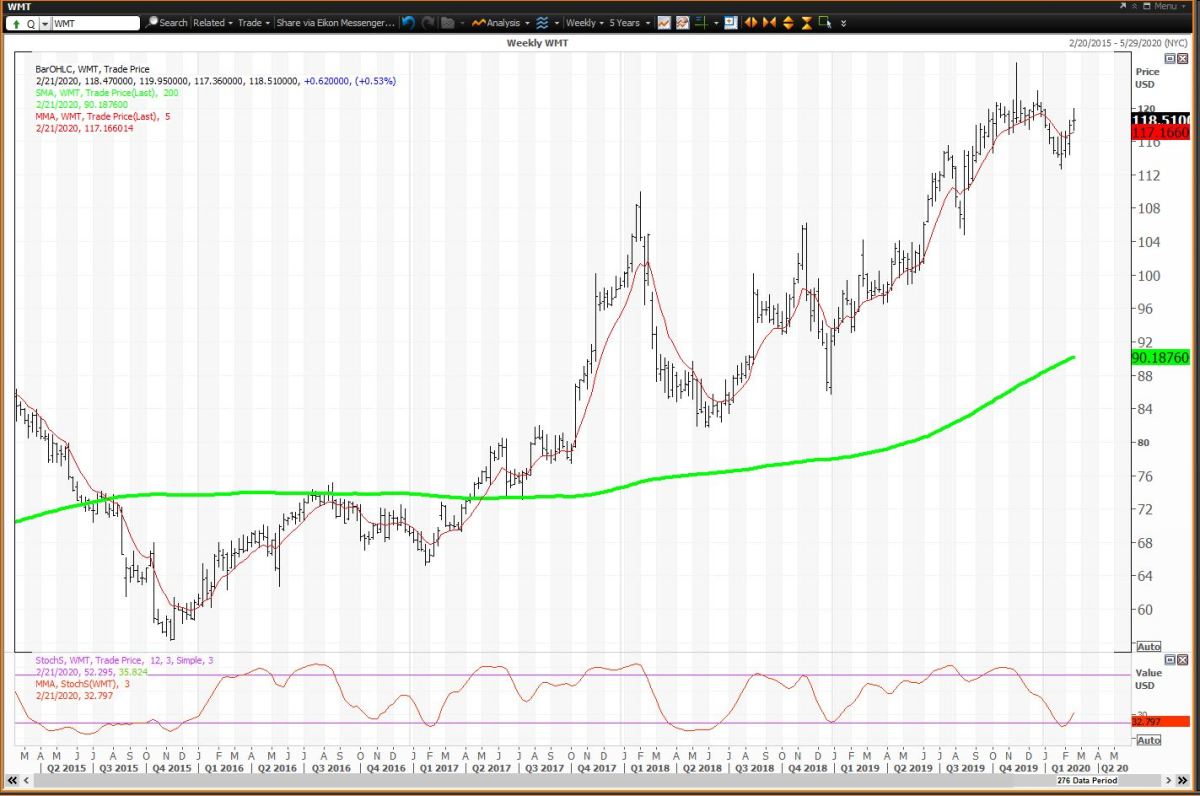
Task: Open the Related menu
Action: [212, 22]
